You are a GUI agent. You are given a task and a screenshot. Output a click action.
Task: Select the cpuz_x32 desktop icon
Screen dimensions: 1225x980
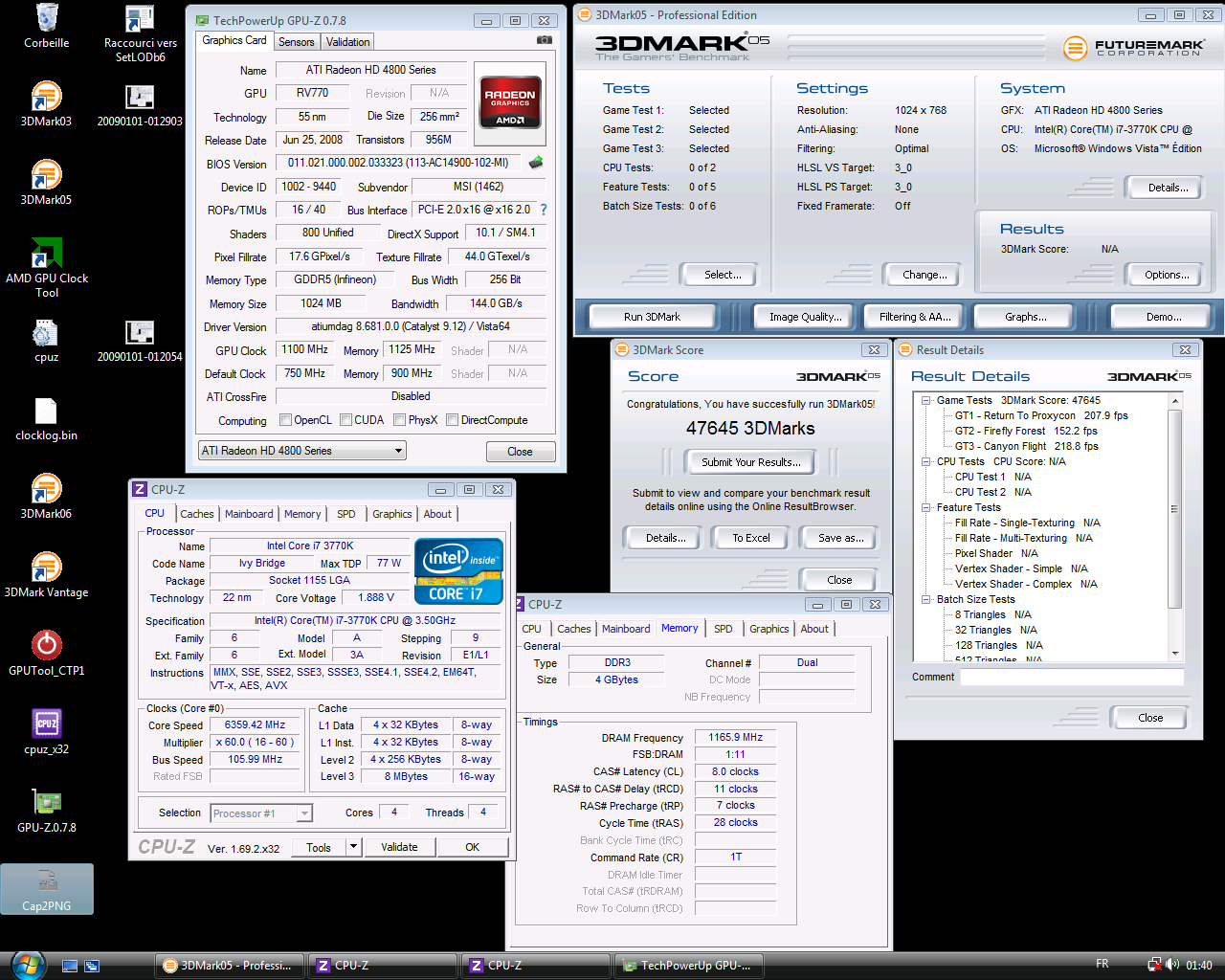46,732
